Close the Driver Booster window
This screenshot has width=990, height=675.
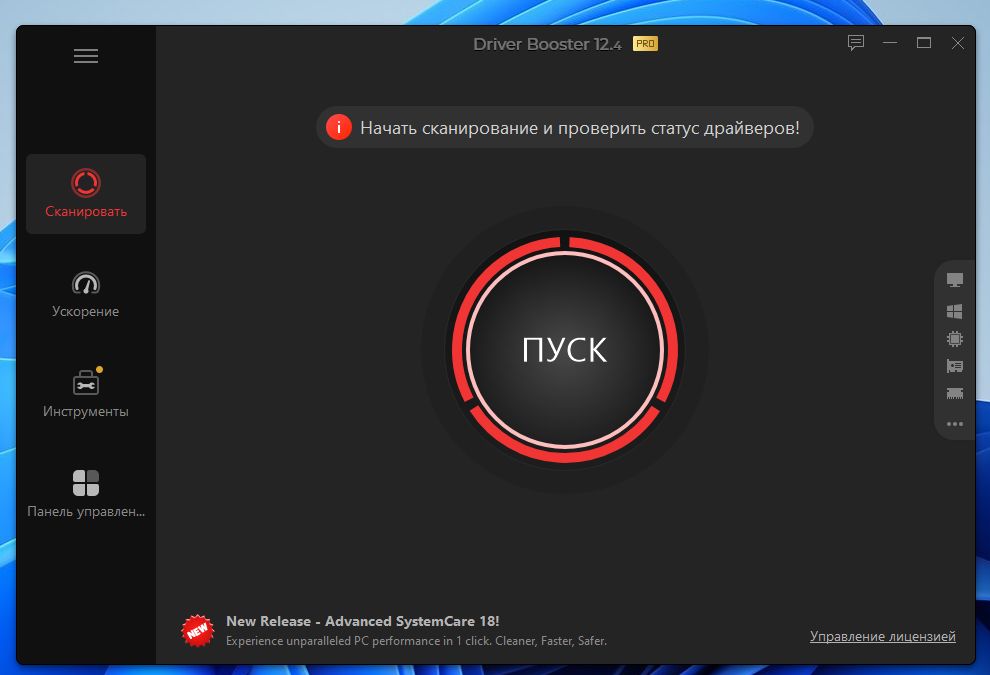pos(958,43)
